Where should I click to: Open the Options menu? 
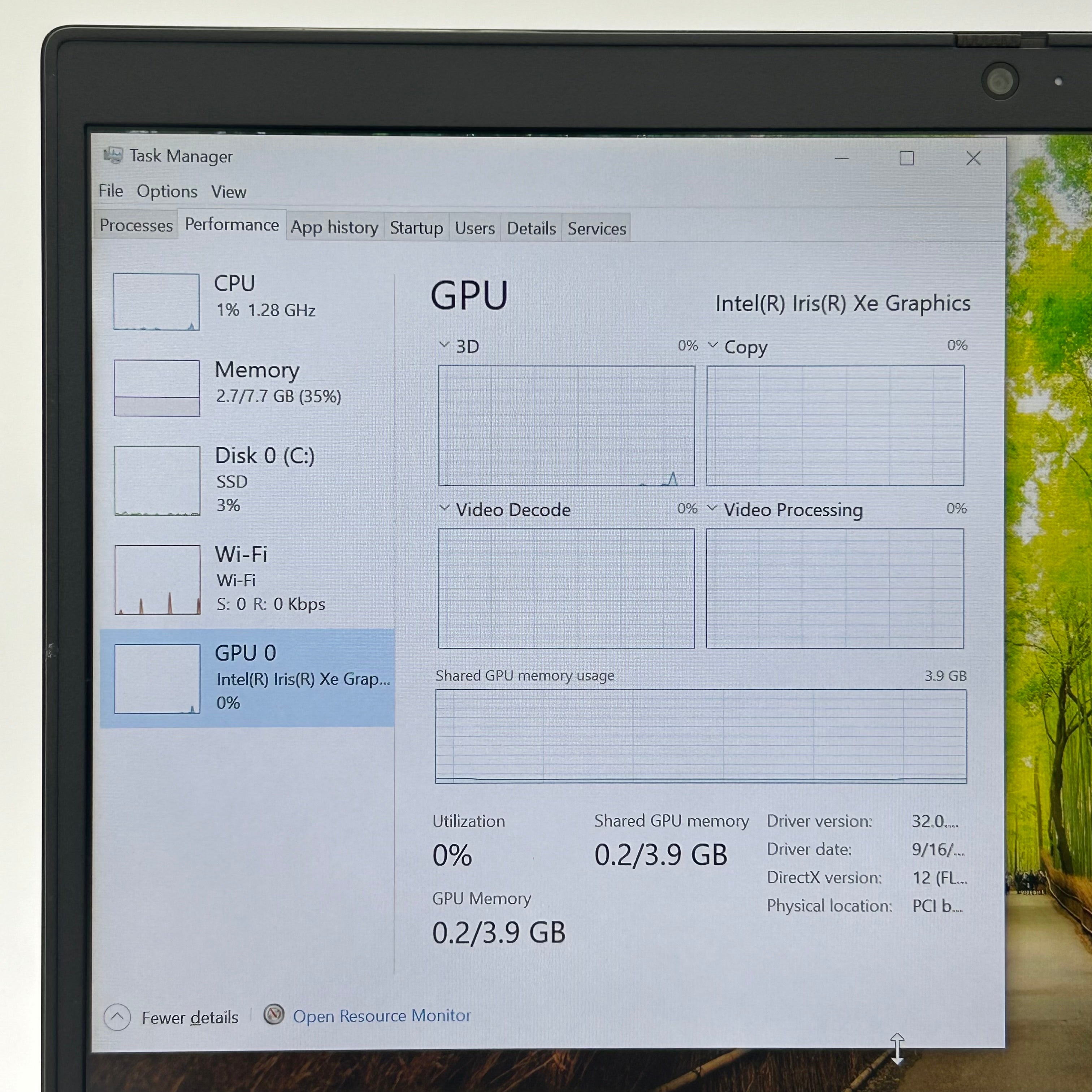(167, 192)
